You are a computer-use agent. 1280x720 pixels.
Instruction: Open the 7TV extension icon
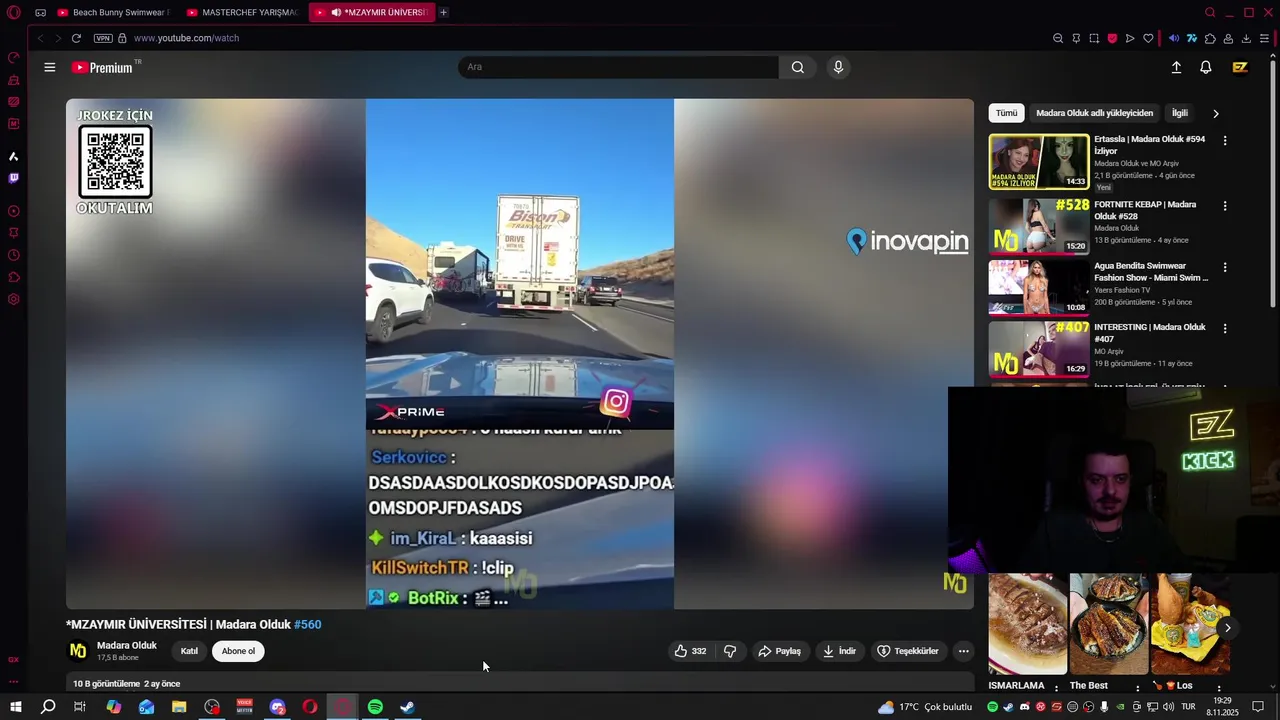pyautogui.click(x=1192, y=38)
